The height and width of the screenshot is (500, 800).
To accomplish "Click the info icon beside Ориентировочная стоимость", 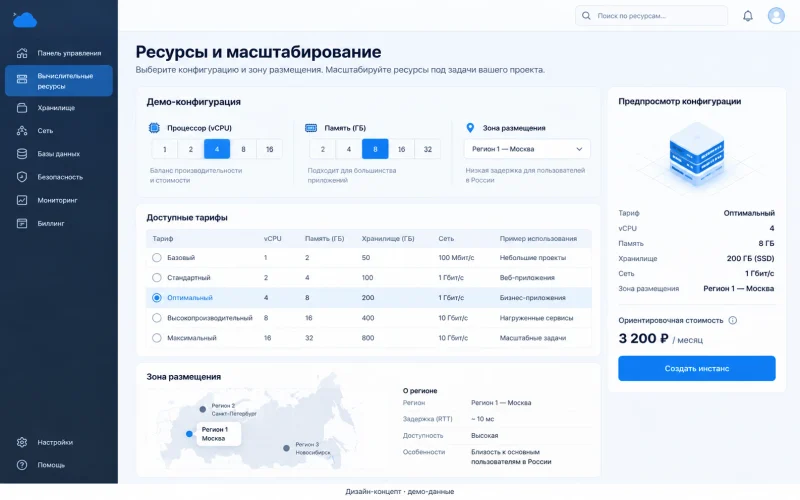I will pos(733,320).
